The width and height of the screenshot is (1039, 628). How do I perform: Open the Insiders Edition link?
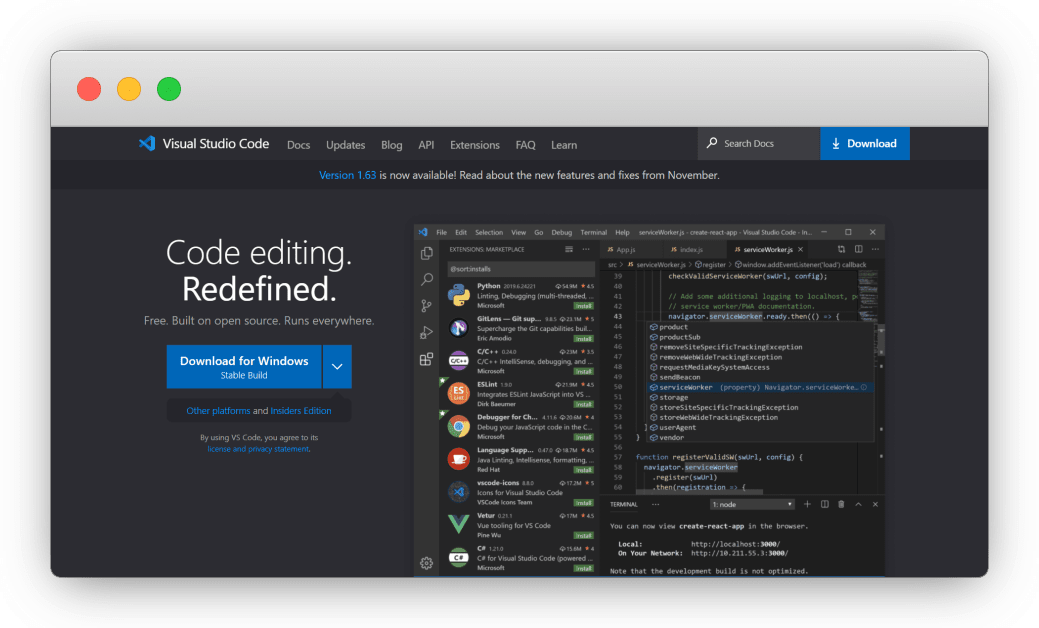point(301,411)
